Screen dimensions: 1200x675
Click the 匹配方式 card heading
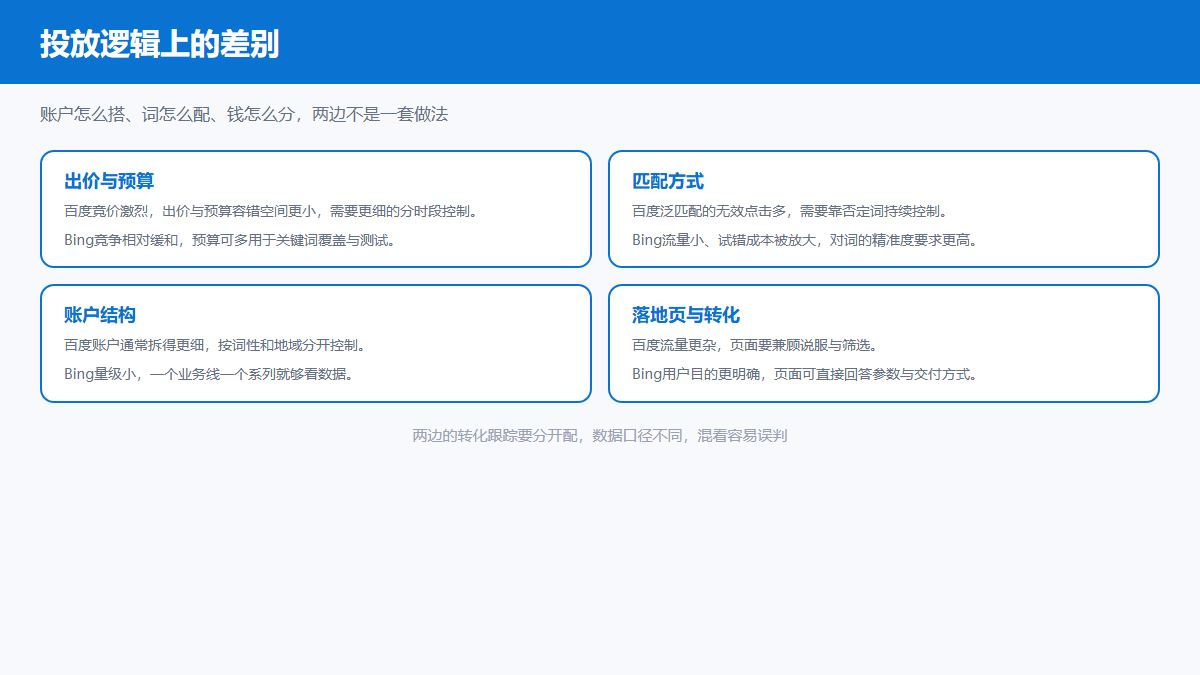pos(668,181)
